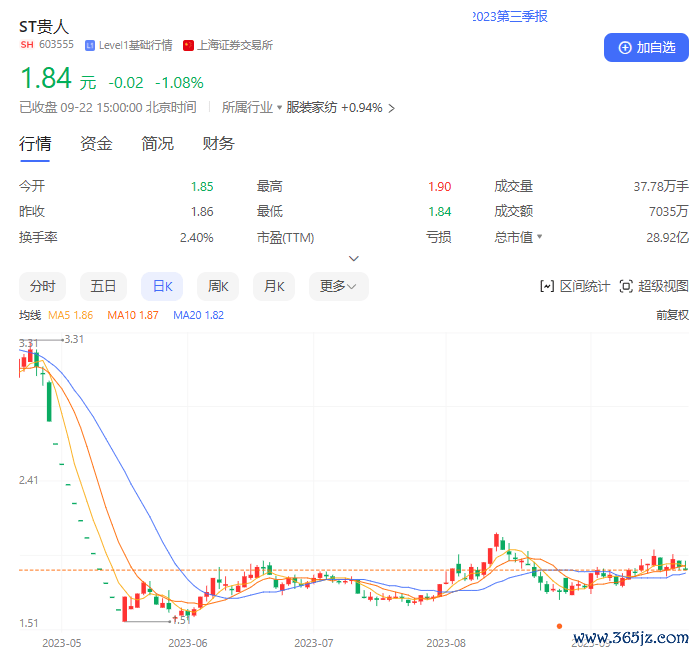
Task: Open the 2023第三季报 link
Action: tap(510, 16)
